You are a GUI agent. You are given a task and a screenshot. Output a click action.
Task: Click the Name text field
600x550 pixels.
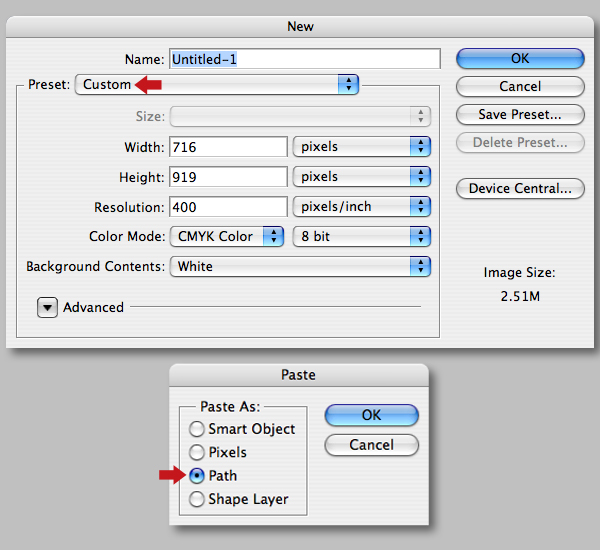coord(305,59)
